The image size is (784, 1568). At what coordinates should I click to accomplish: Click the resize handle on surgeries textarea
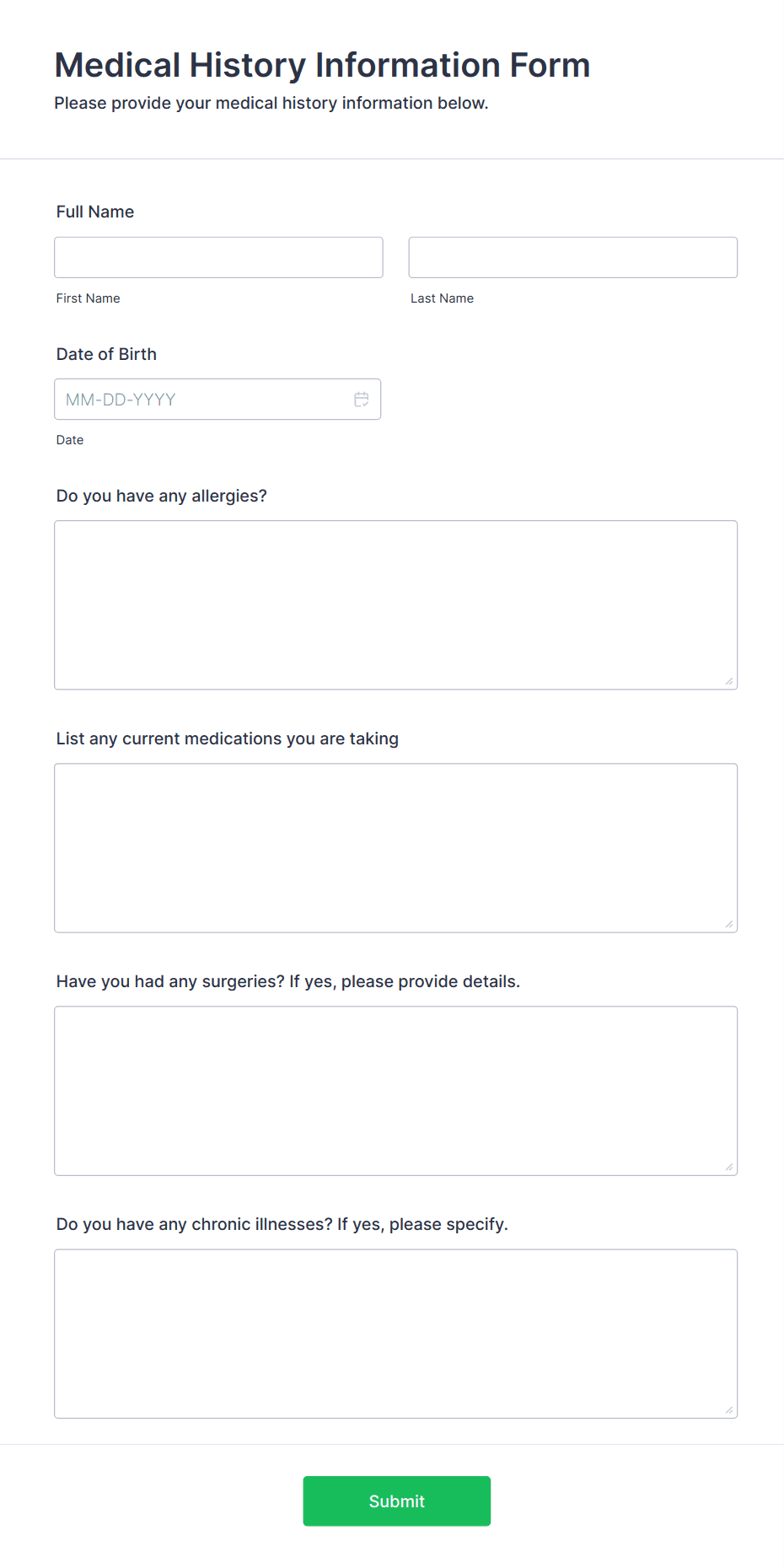point(728,1166)
